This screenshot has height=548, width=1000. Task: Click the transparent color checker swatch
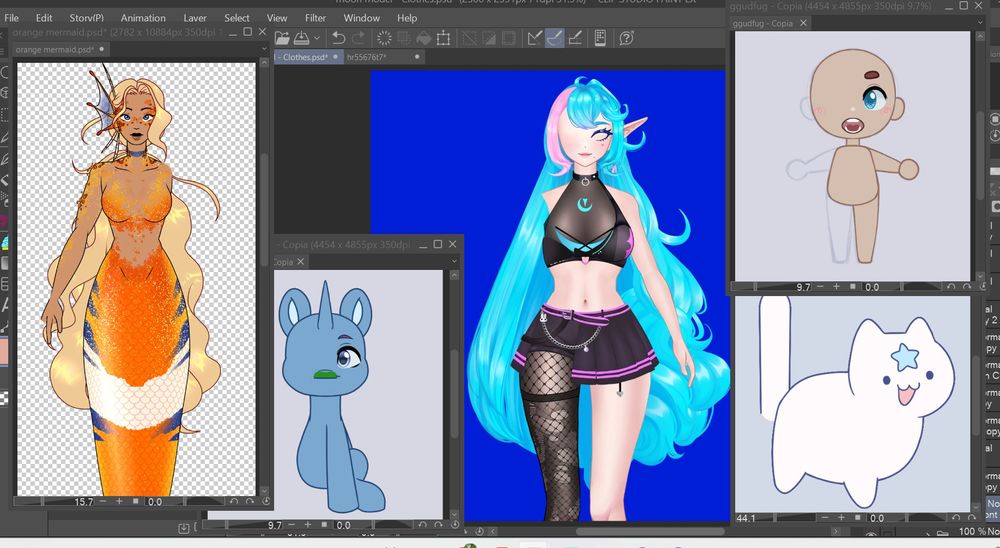pos(4,399)
